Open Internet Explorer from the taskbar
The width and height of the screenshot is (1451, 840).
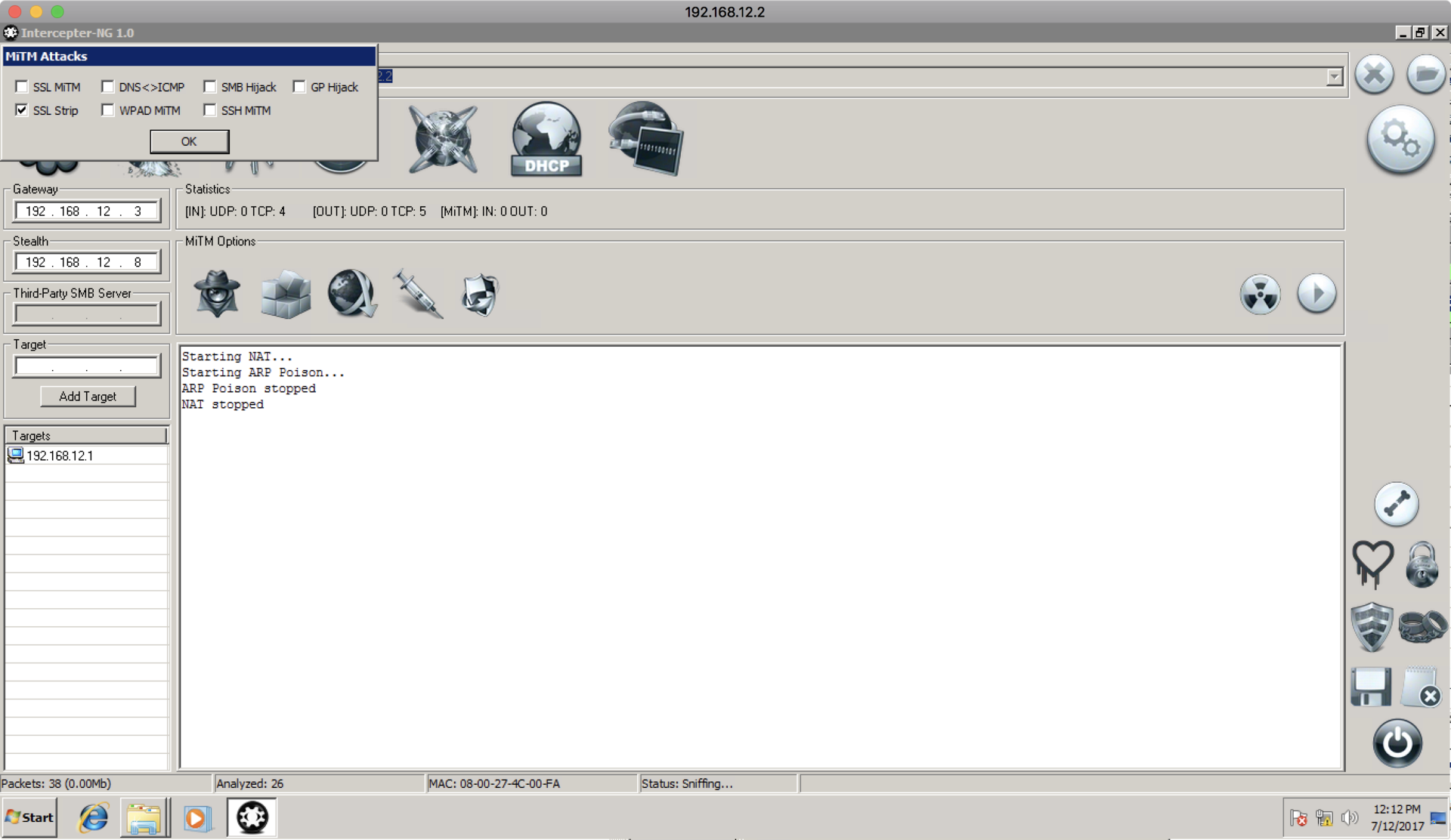(x=94, y=817)
